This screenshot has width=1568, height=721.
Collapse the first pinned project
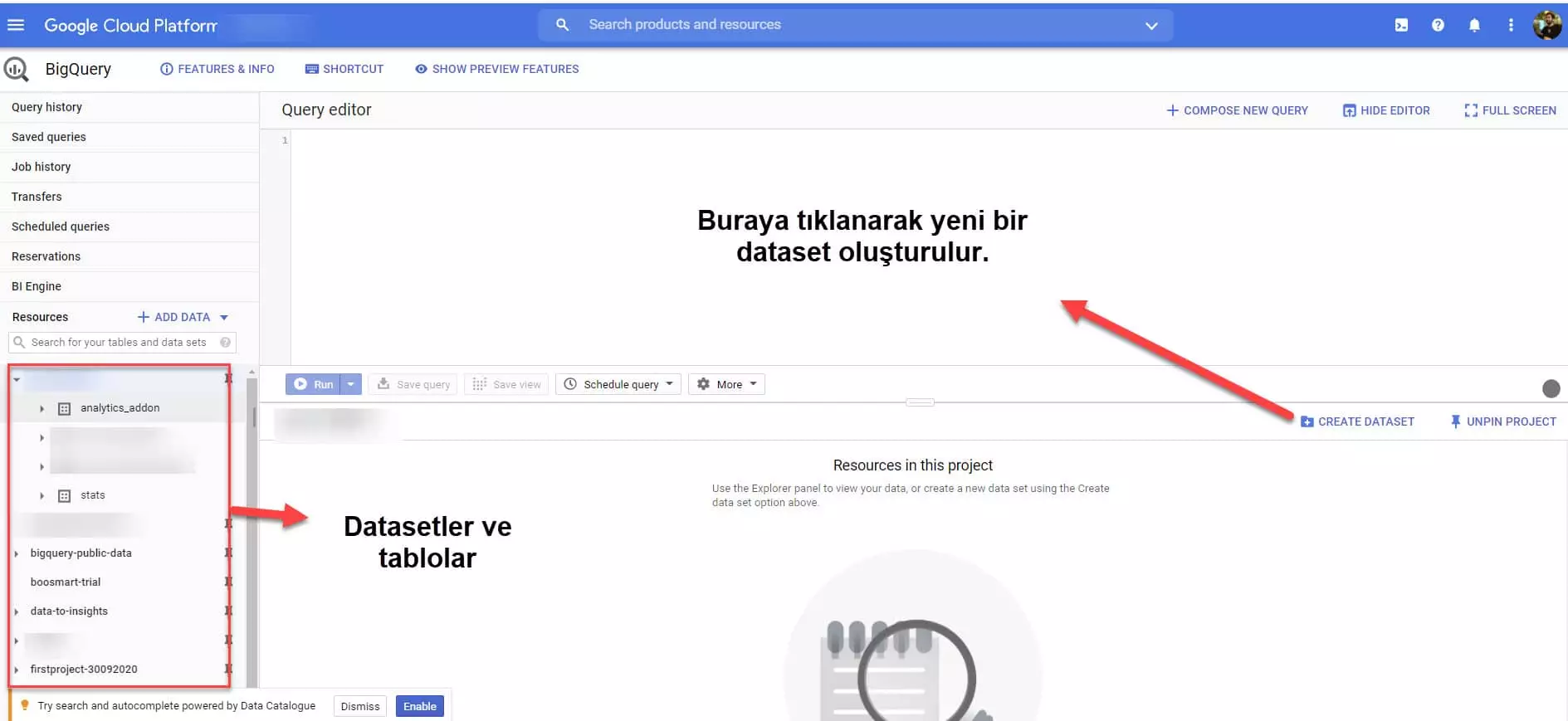point(16,379)
